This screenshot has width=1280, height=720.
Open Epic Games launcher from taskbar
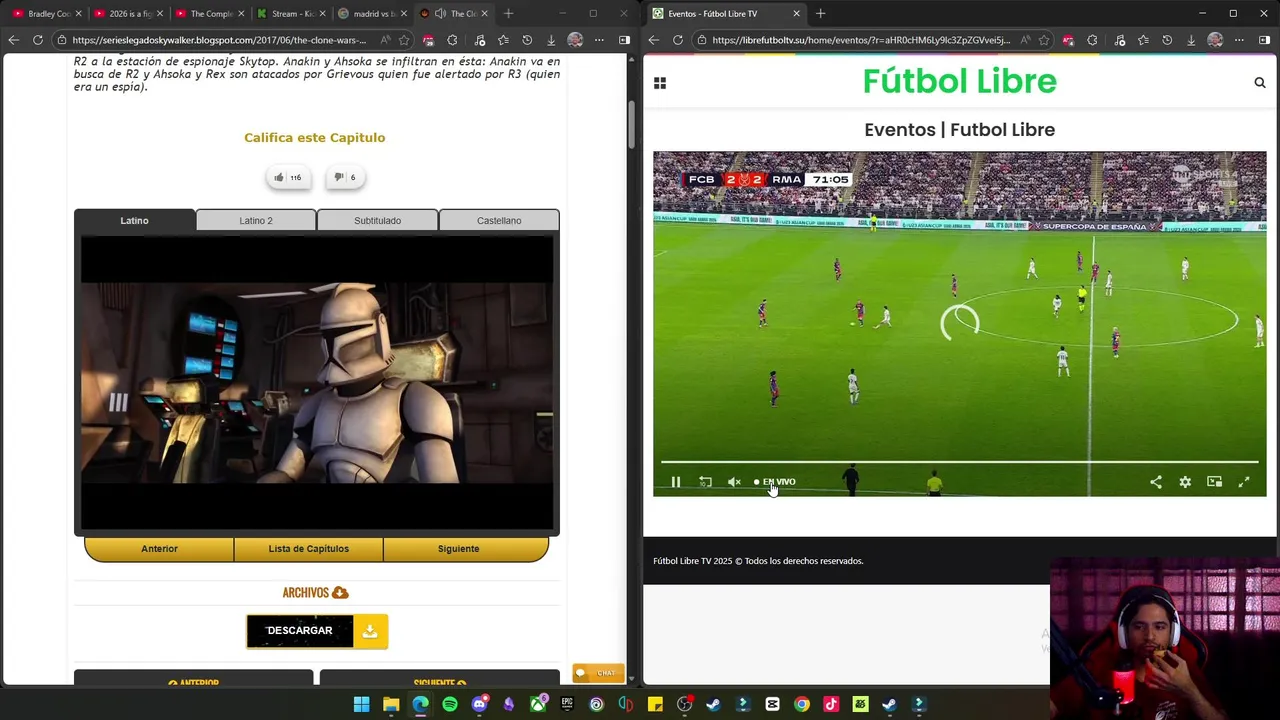567,705
